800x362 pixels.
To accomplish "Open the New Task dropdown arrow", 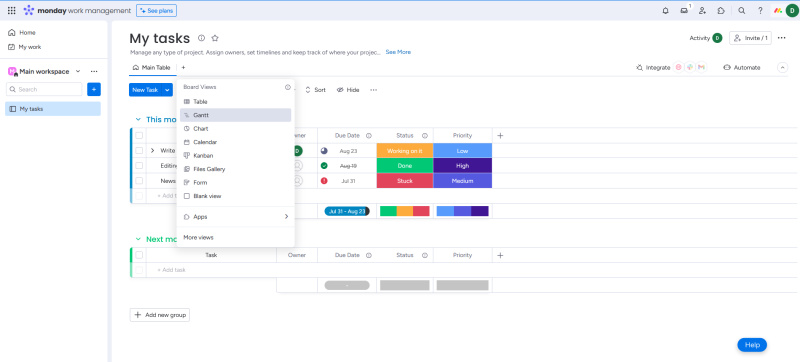I will (x=167, y=90).
